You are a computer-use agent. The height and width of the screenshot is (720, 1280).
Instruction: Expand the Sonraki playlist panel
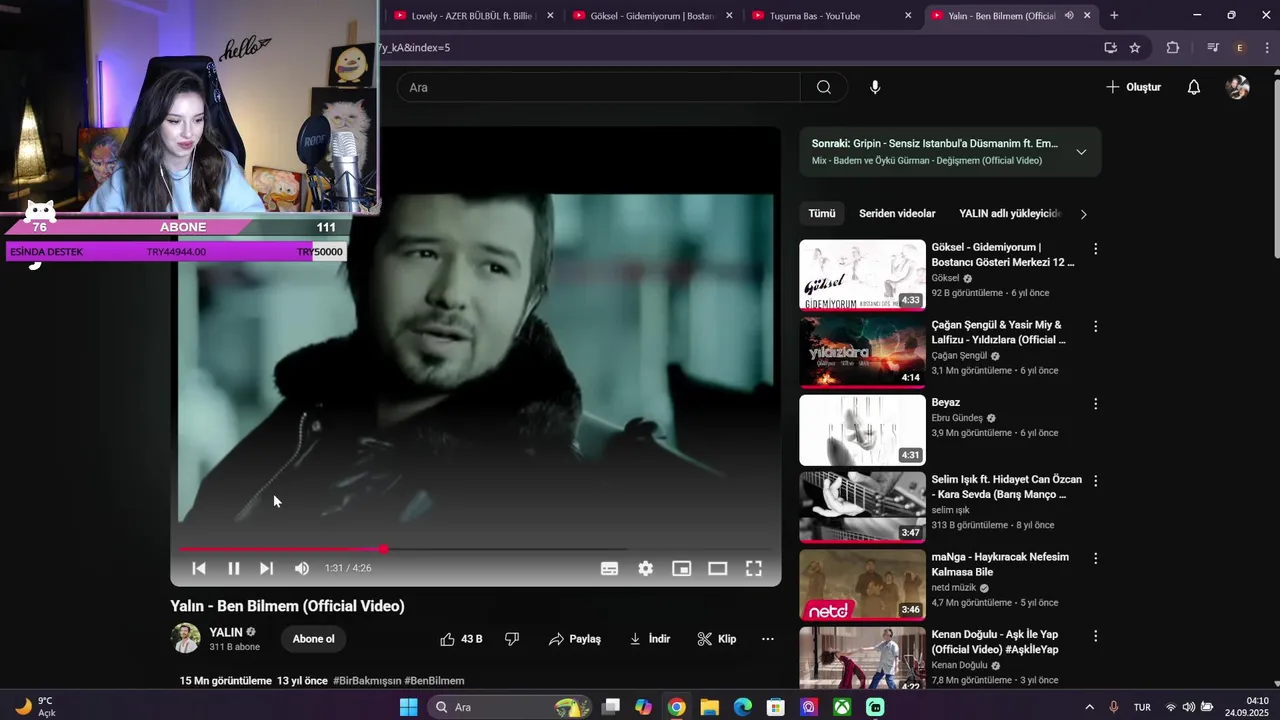1081,152
